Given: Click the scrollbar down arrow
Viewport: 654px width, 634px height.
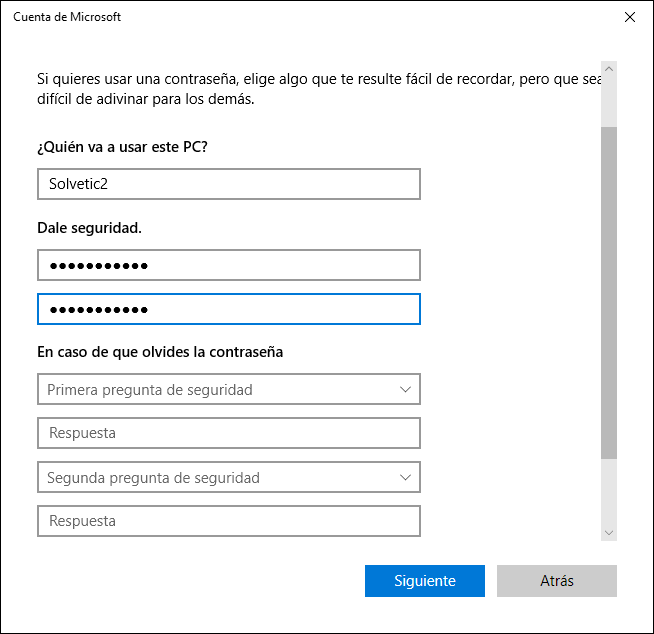Looking at the screenshot, I should (x=609, y=533).
